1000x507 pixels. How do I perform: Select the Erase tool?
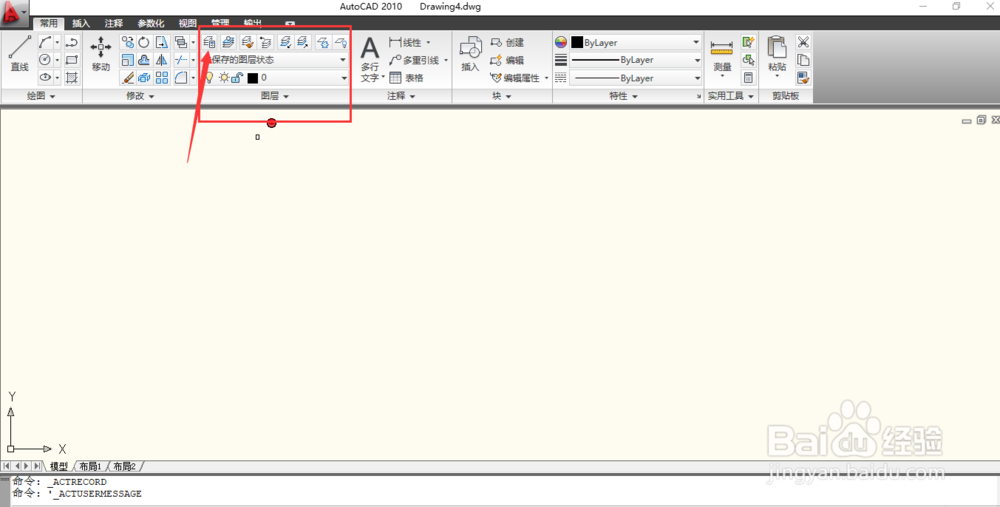pos(128,78)
